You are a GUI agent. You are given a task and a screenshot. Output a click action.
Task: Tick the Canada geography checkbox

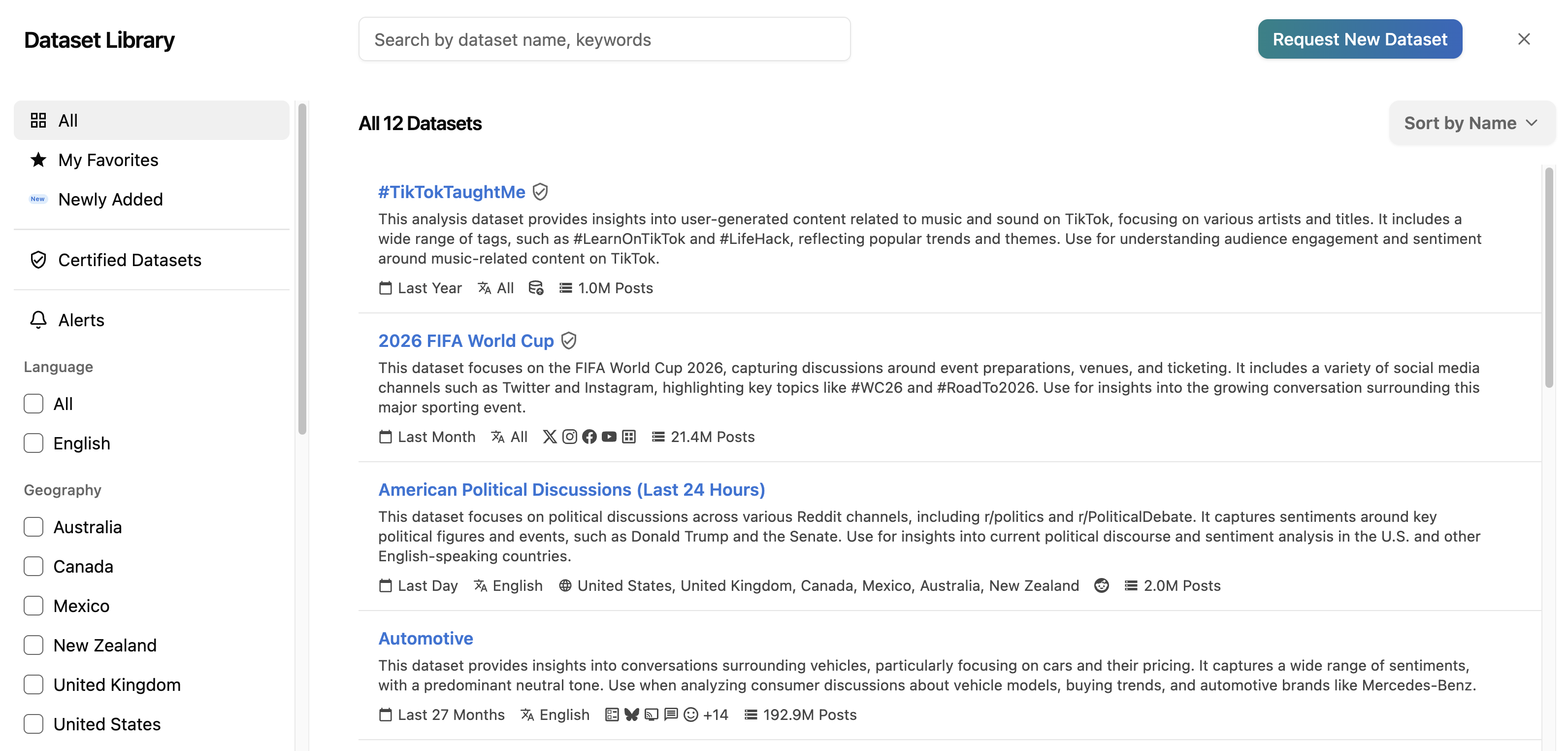(x=33, y=566)
